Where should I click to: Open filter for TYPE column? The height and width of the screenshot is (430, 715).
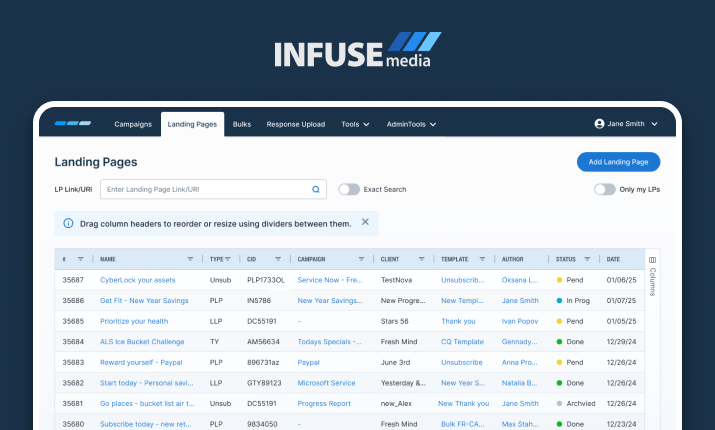click(x=228, y=259)
